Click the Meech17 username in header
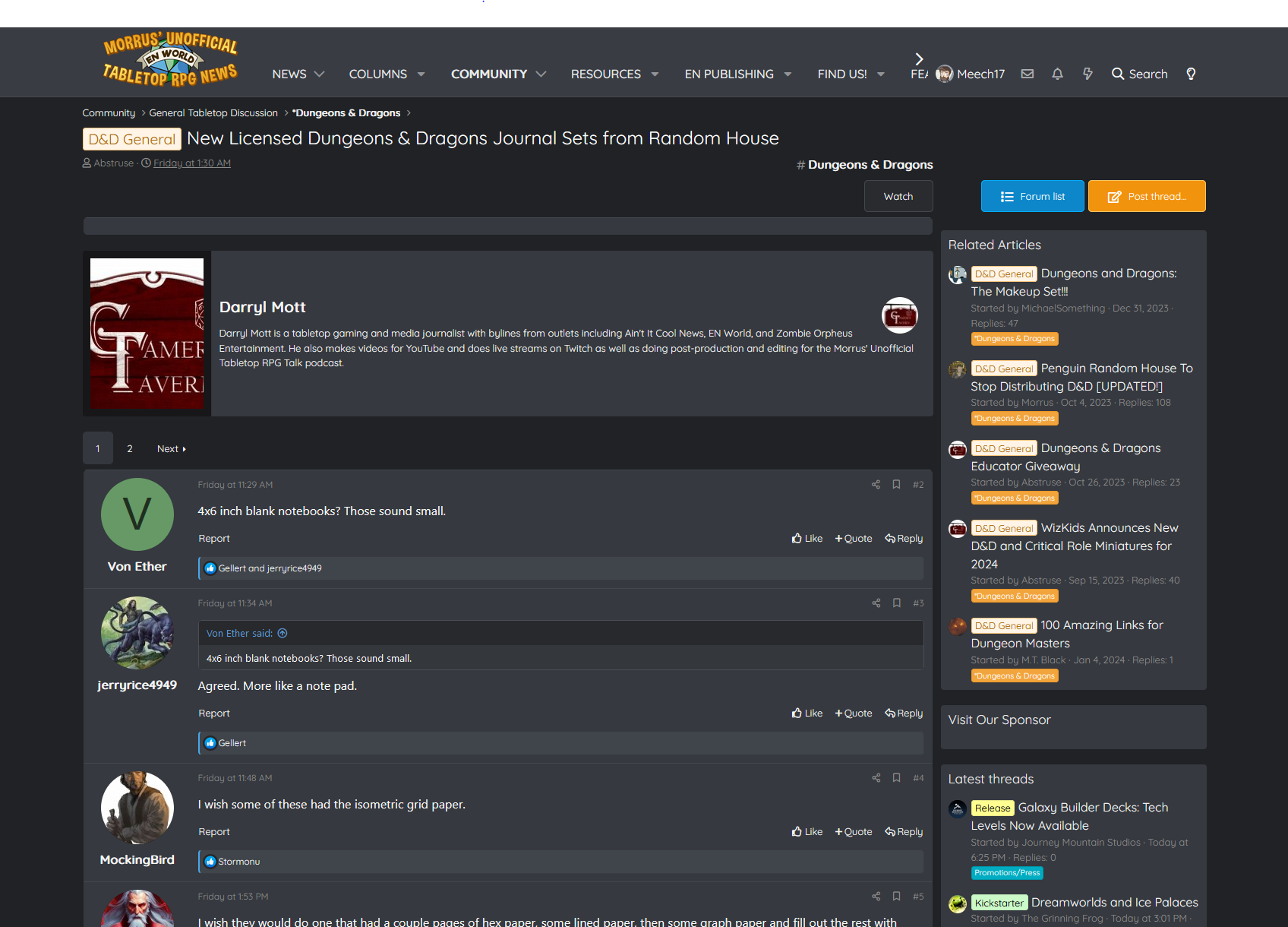The image size is (1288, 927). click(x=981, y=74)
